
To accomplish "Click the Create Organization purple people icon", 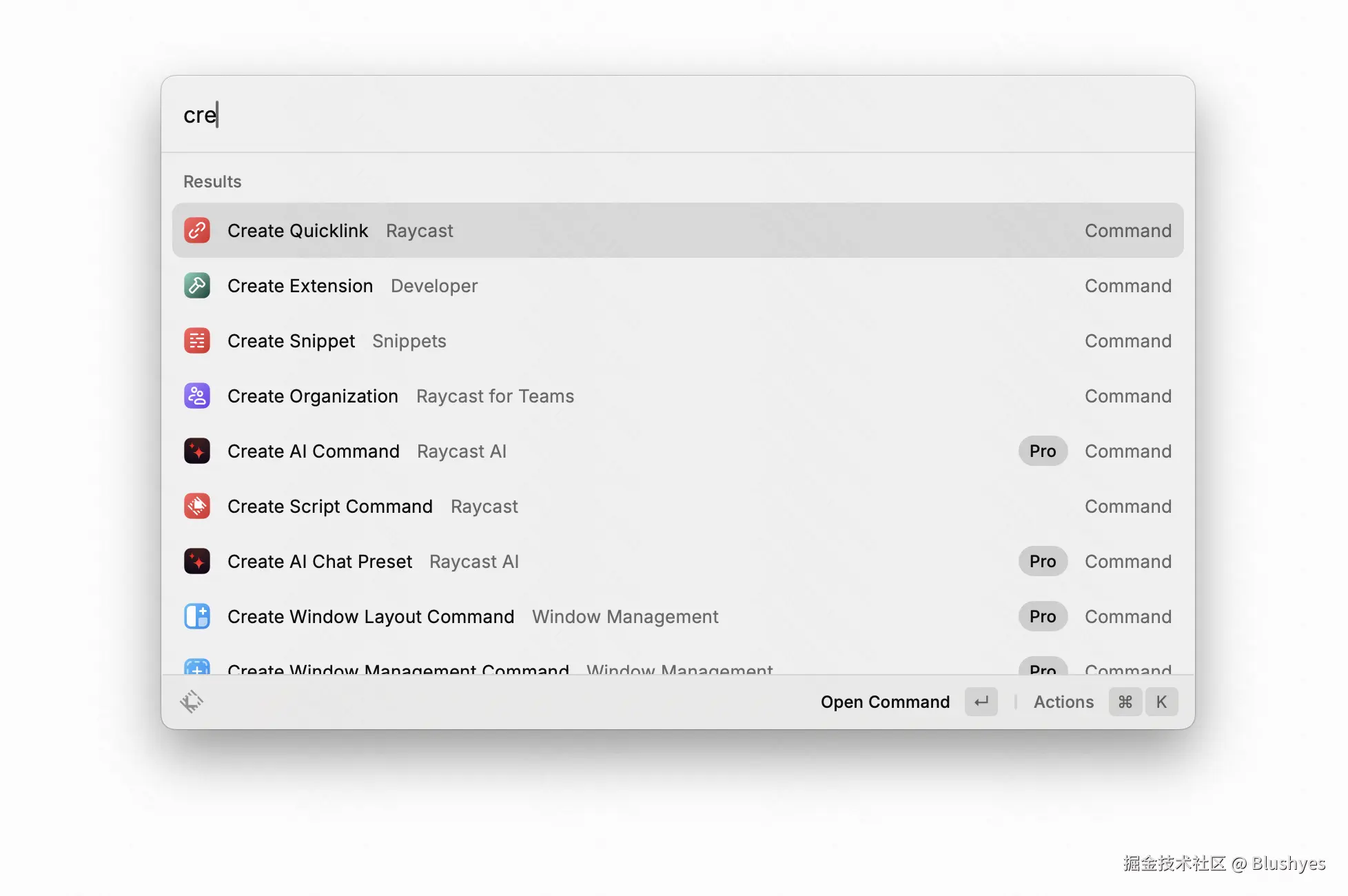I will coord(197,396).
